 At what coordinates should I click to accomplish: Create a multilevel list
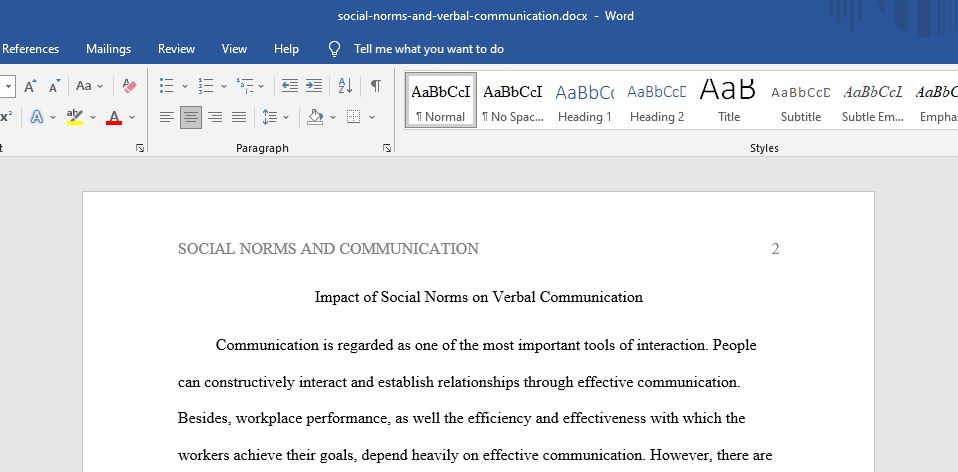[x=244, y=86]
